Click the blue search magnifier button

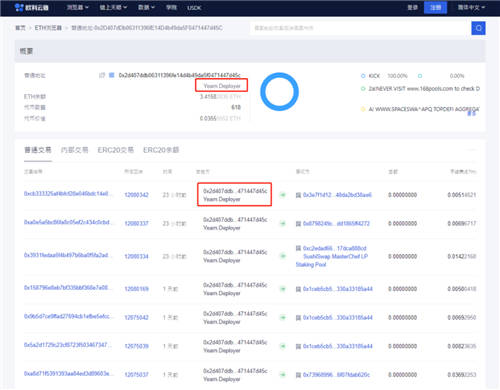(x=478, y=28)
